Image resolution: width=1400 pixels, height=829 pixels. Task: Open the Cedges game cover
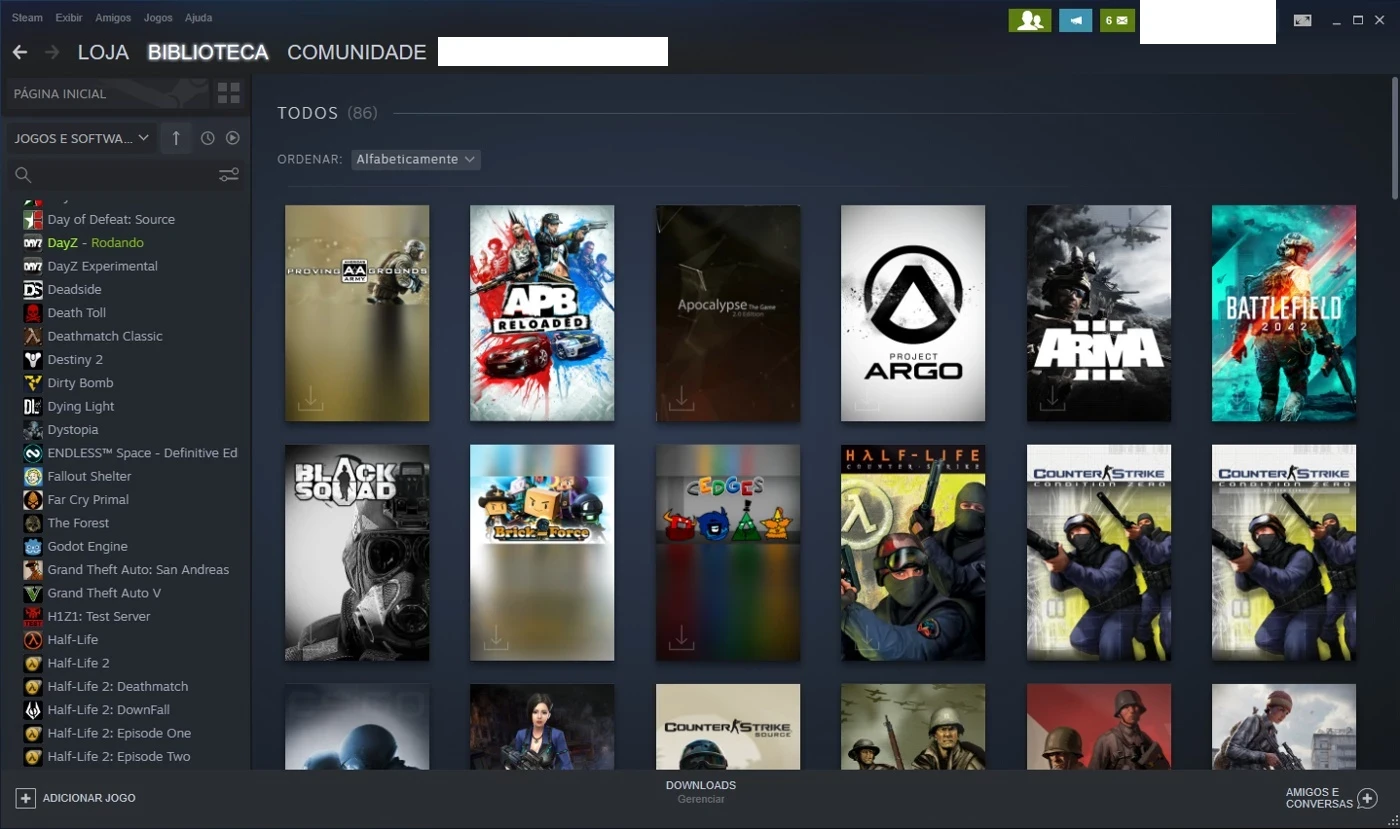728,553
